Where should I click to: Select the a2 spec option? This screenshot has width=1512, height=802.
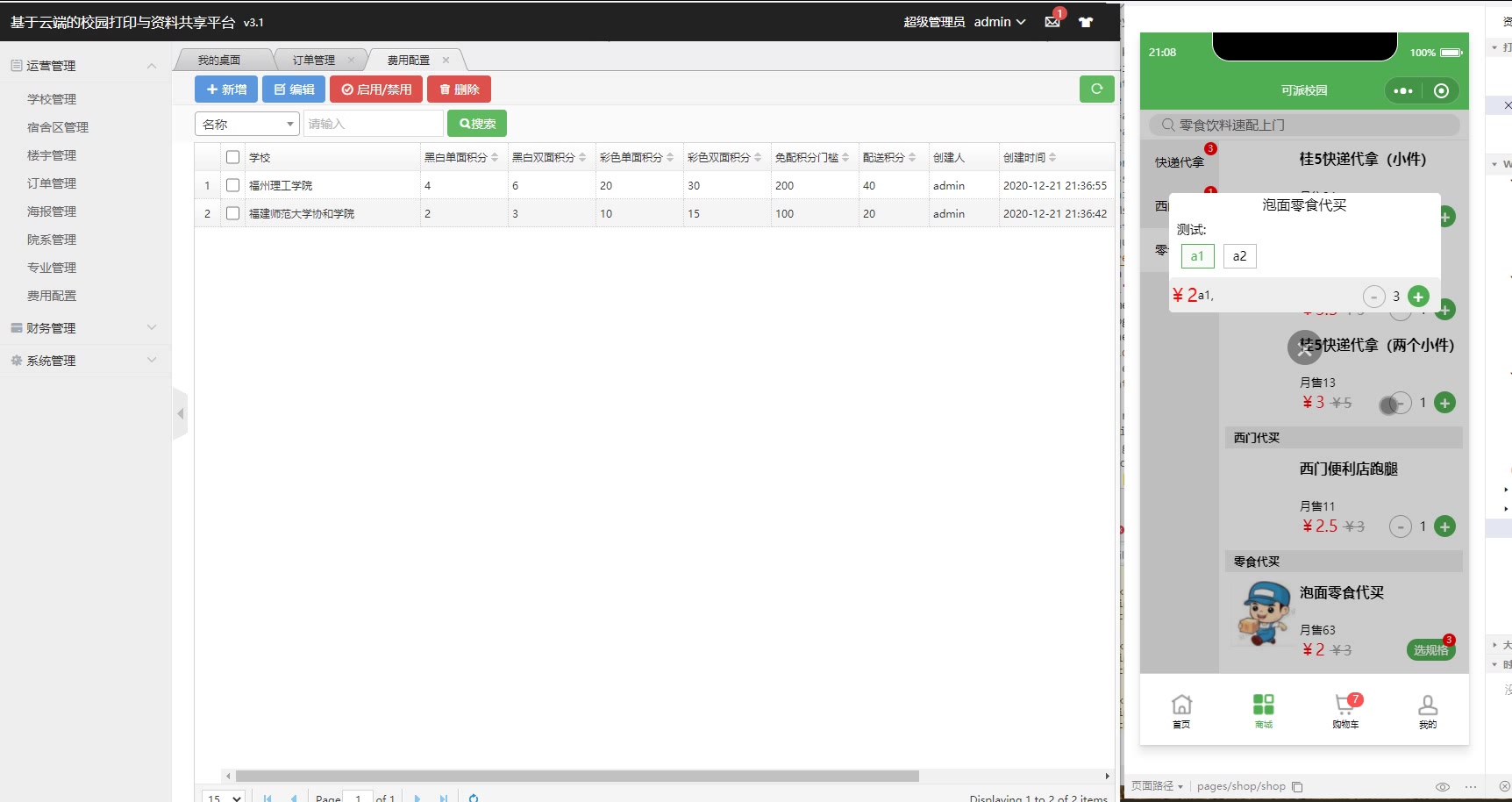click(1239, 256)
